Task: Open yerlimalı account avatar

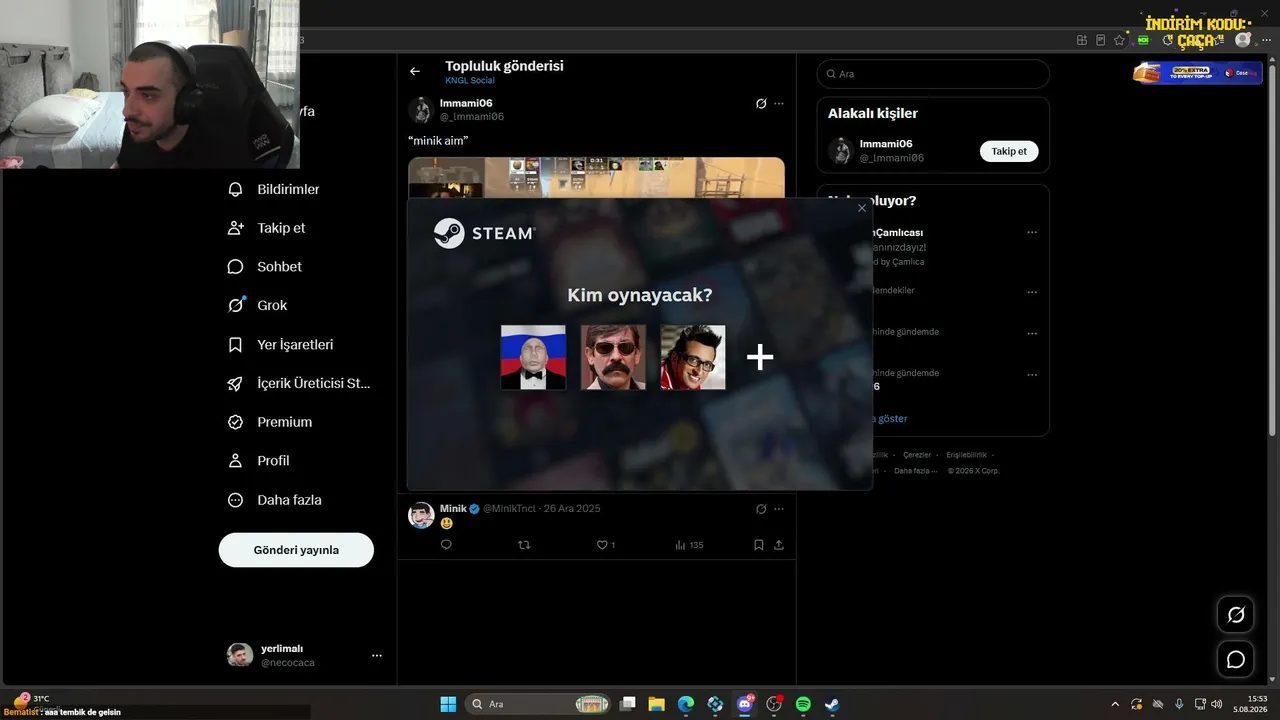Action: click(240, 655)
